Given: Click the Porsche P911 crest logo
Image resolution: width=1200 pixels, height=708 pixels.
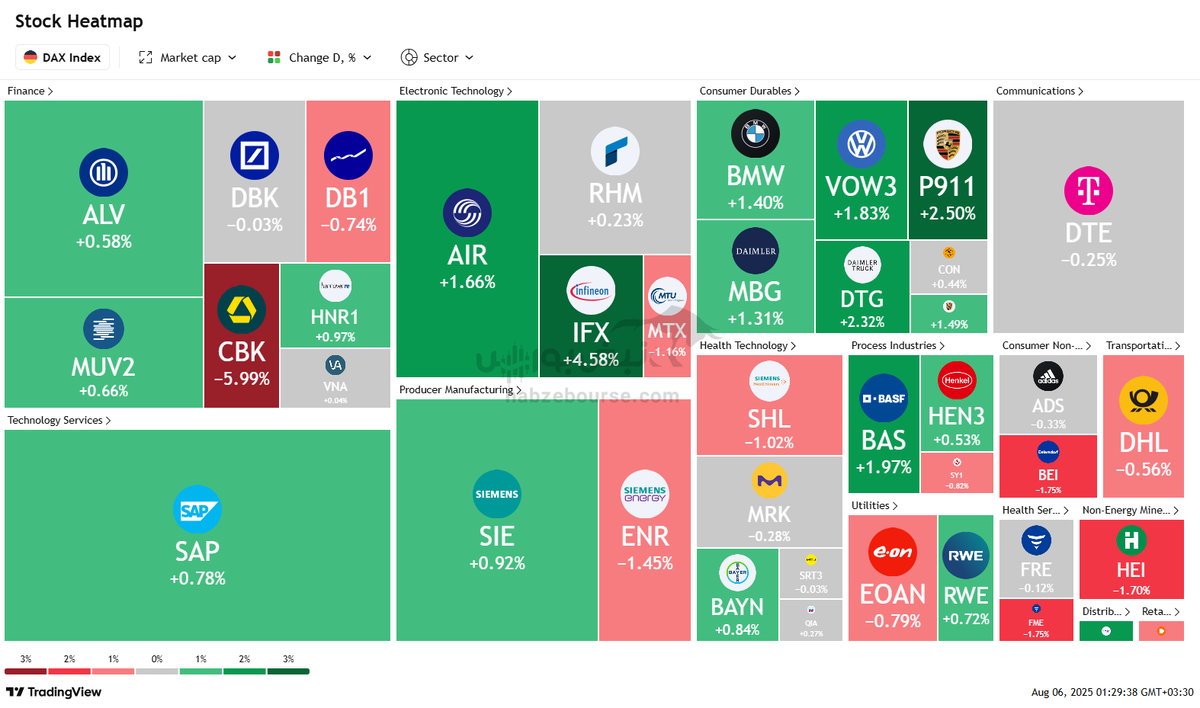Looking at the screenshot, I should pyautogui.click(x=947, y=145).
